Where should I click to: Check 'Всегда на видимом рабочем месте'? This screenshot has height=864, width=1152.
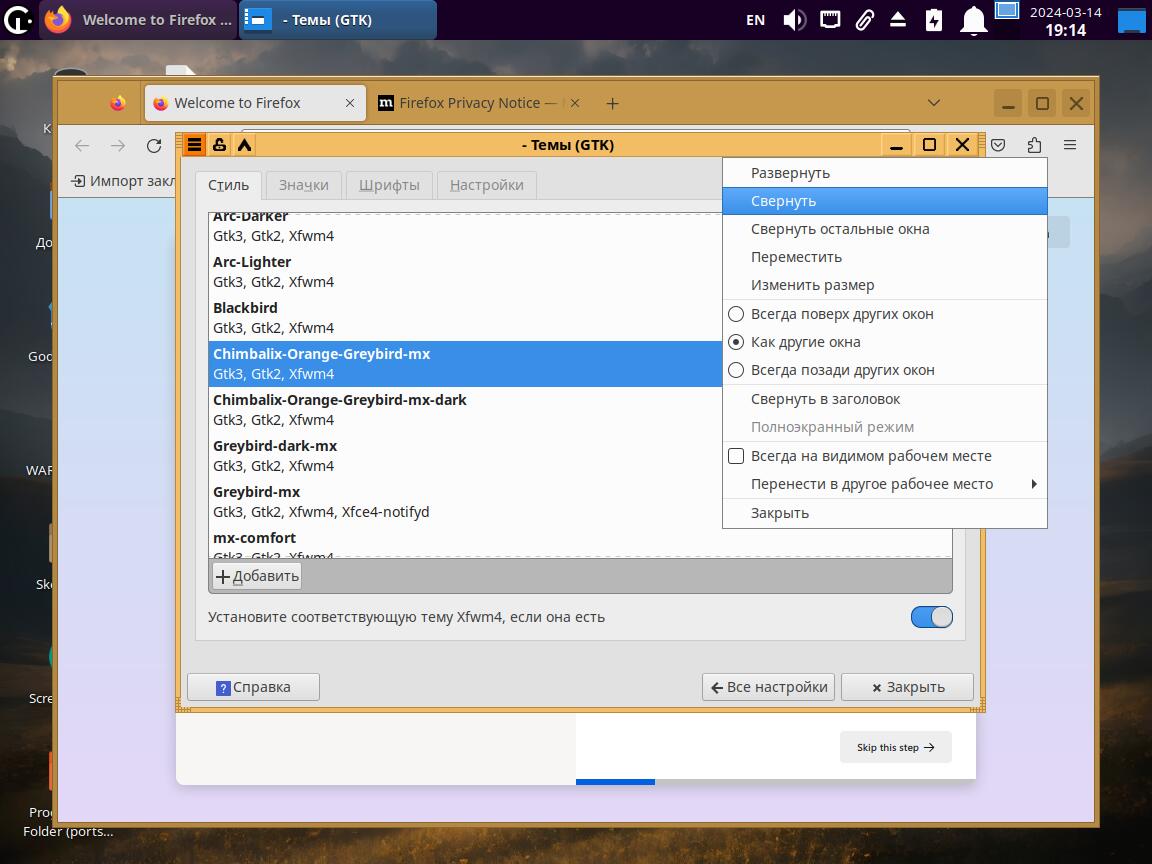pos(736,456)
